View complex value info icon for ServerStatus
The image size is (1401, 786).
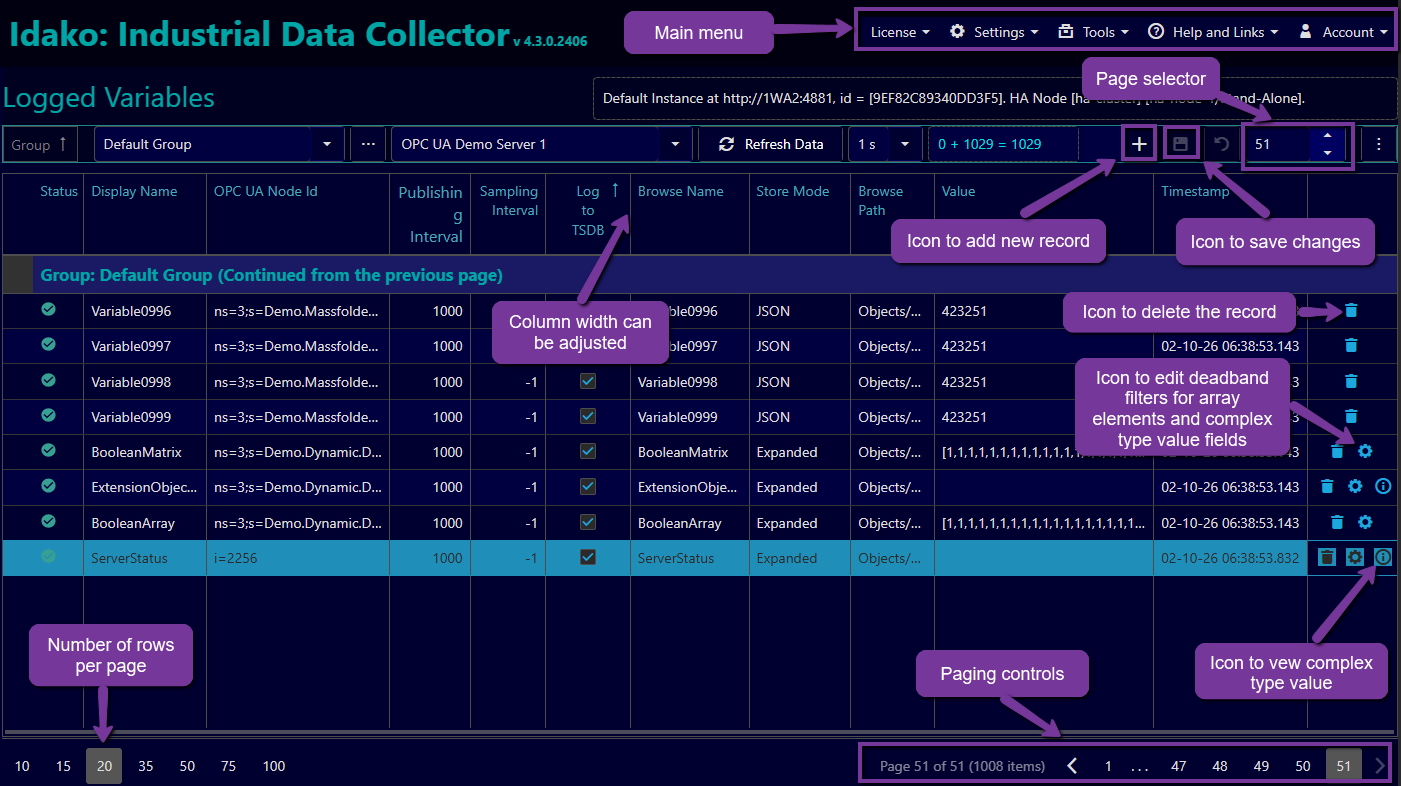click(1383, 557)
